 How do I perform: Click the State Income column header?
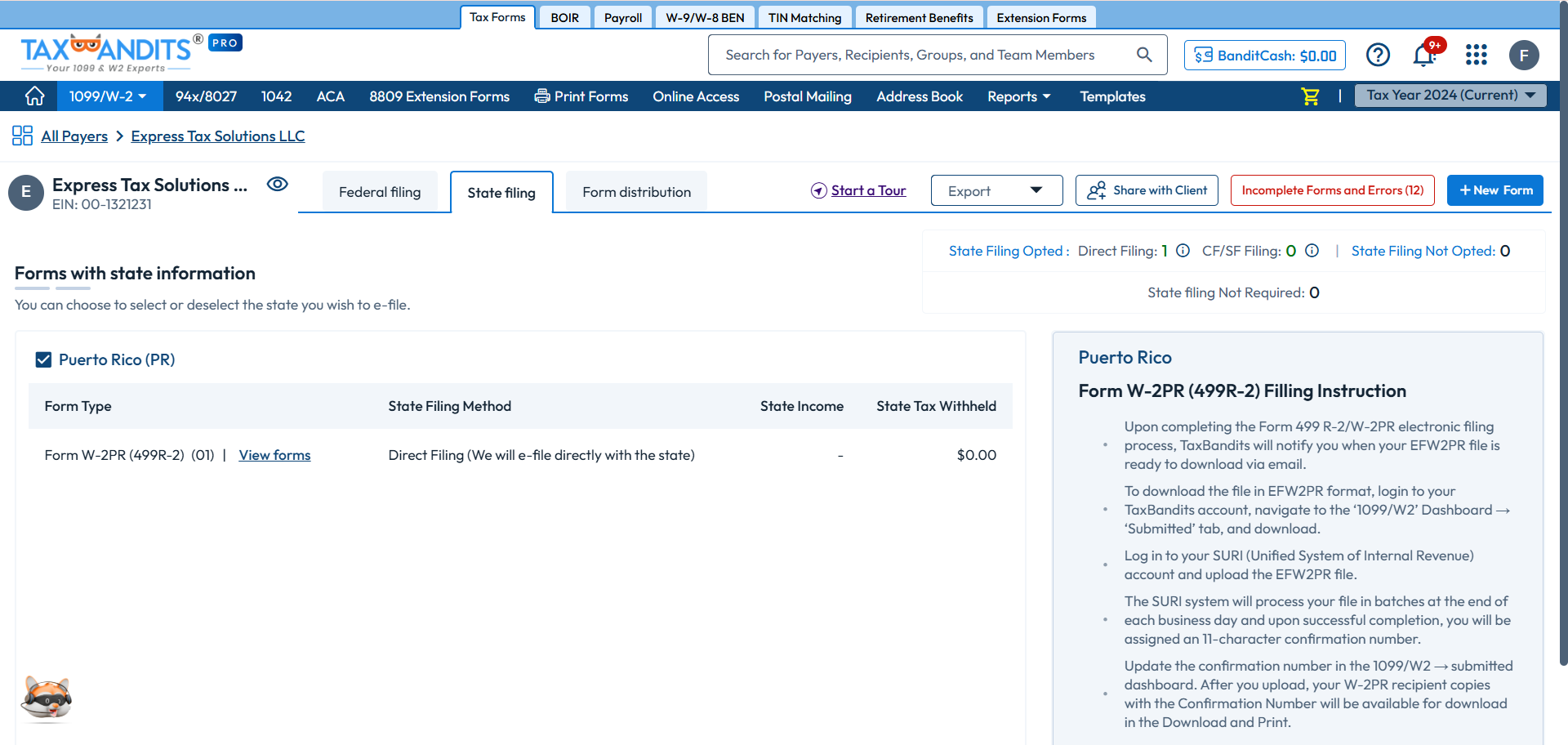click(x=801, y=406)
